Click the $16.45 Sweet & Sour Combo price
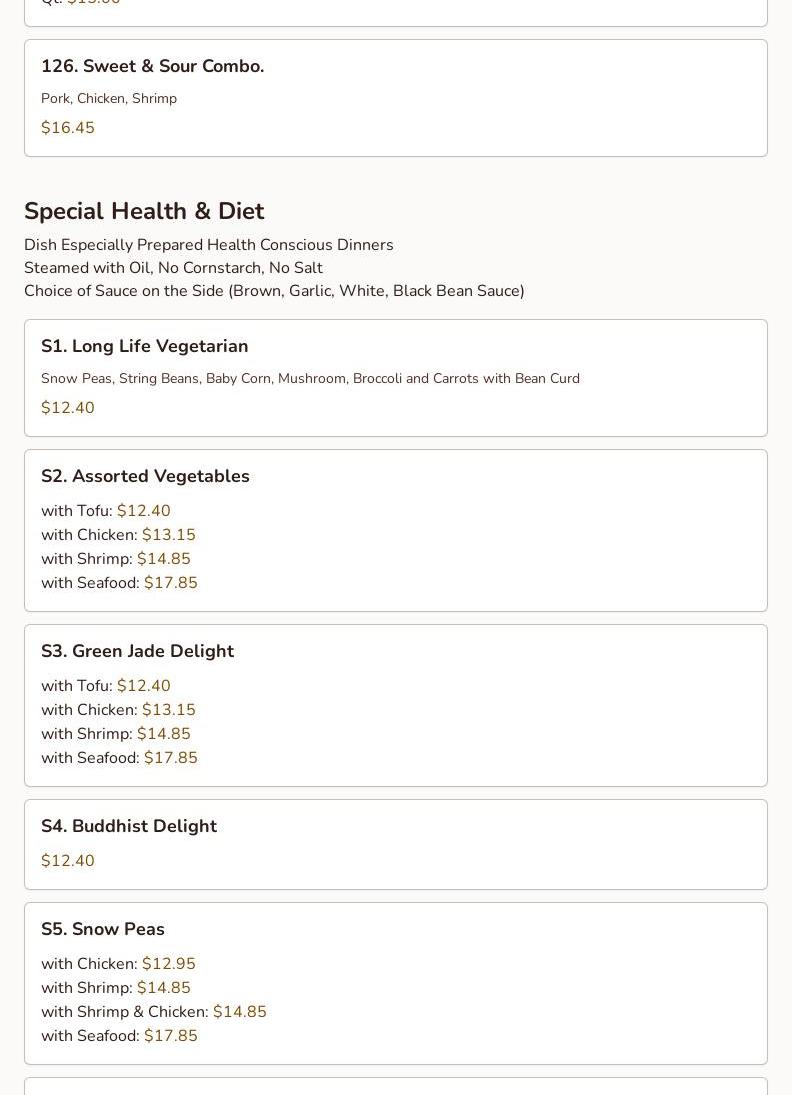792x1095 pixels. tap(68, 128)
